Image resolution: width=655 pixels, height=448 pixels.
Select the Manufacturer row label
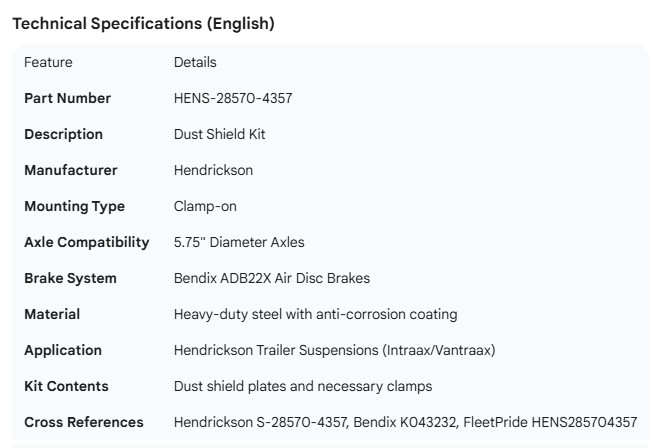point(70,170)
